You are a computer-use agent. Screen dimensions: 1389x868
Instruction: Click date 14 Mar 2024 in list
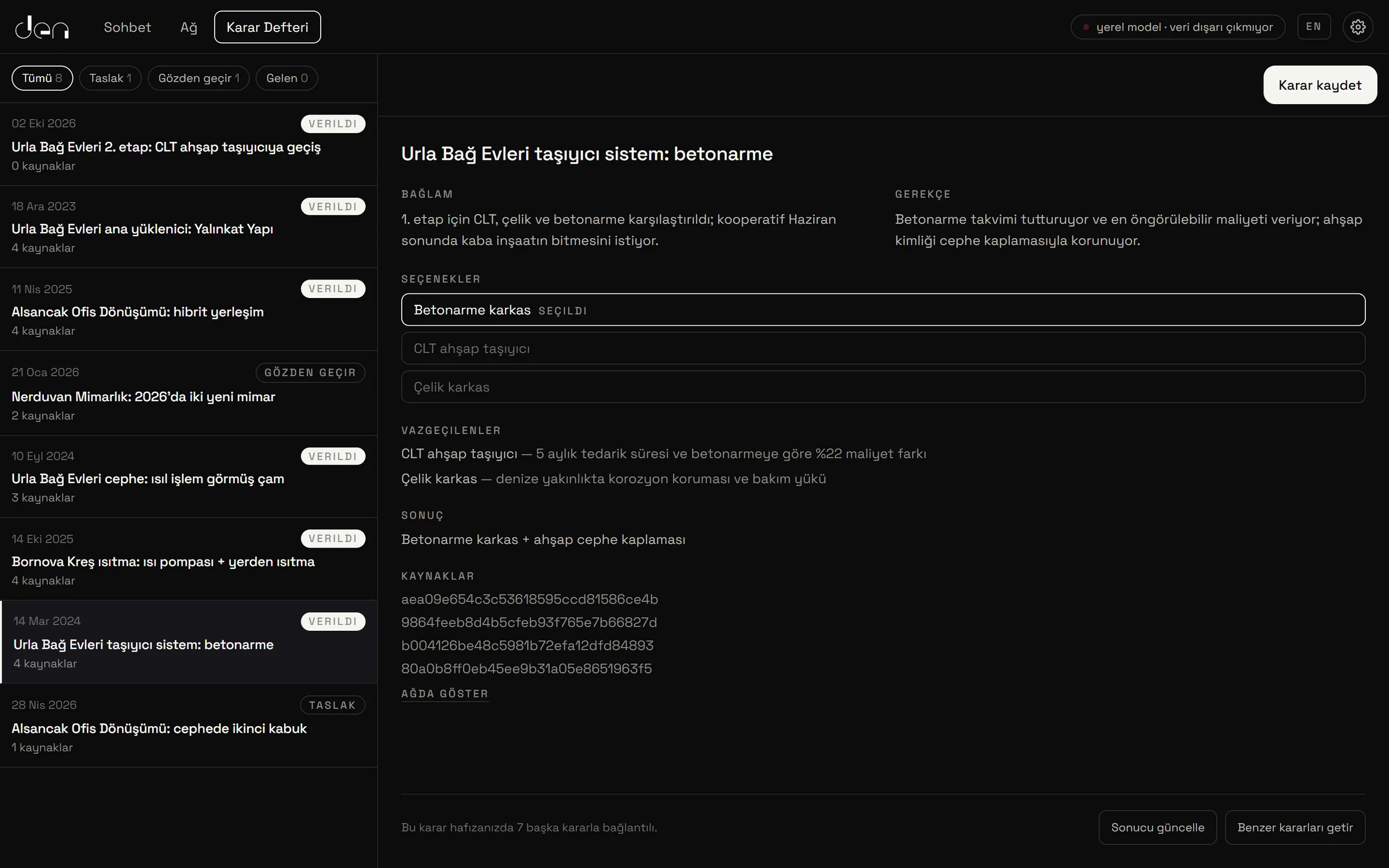(47, 621)
